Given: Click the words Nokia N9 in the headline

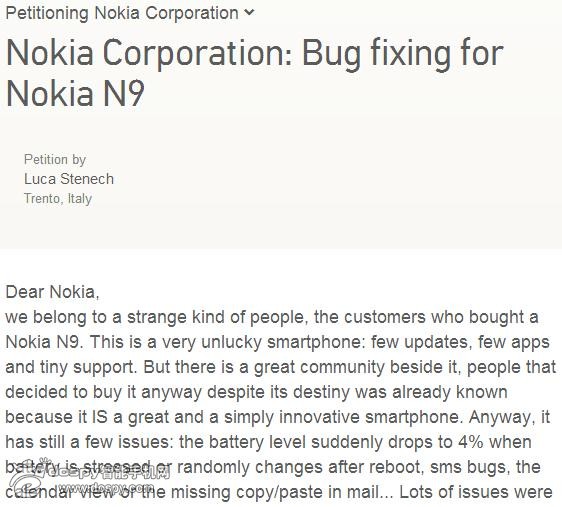Looking at the screenshot, I should [x=75, y=93].
